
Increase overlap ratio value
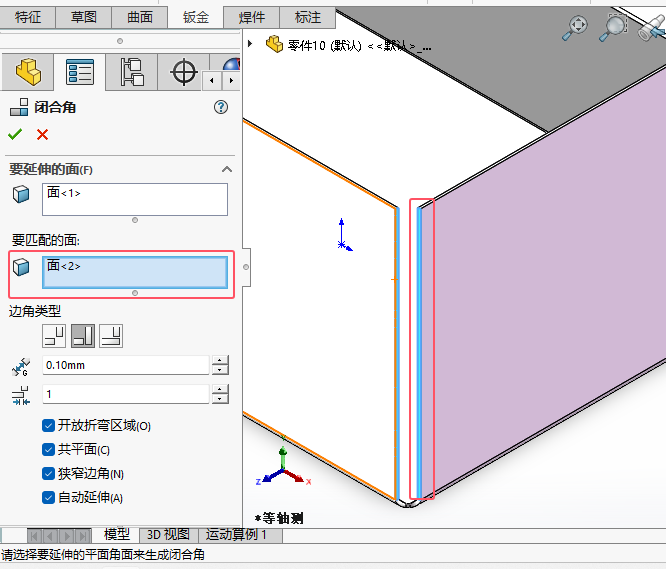click(220, 389)
